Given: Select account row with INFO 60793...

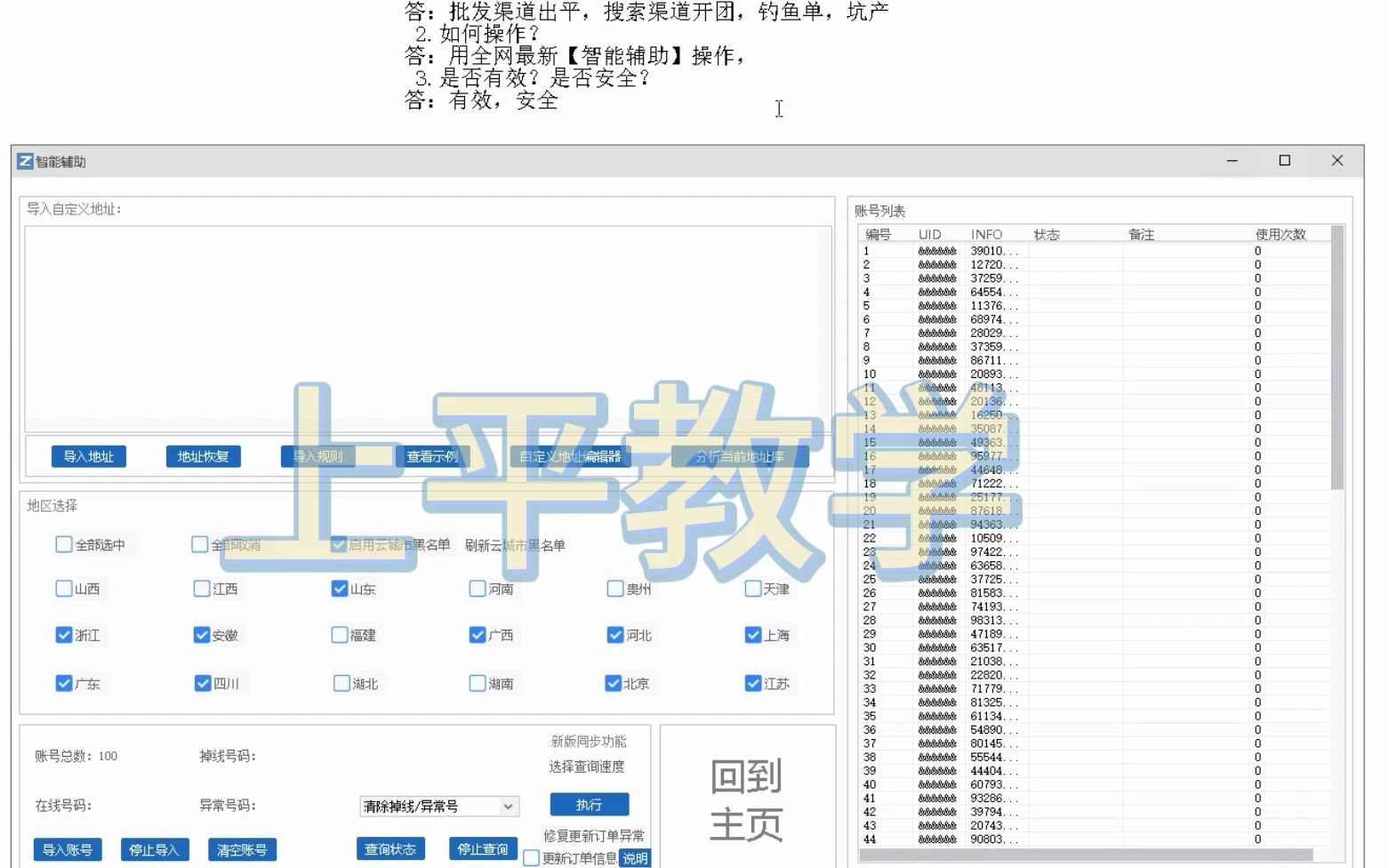Looking at the screenshot, I should click(1095, 784).
